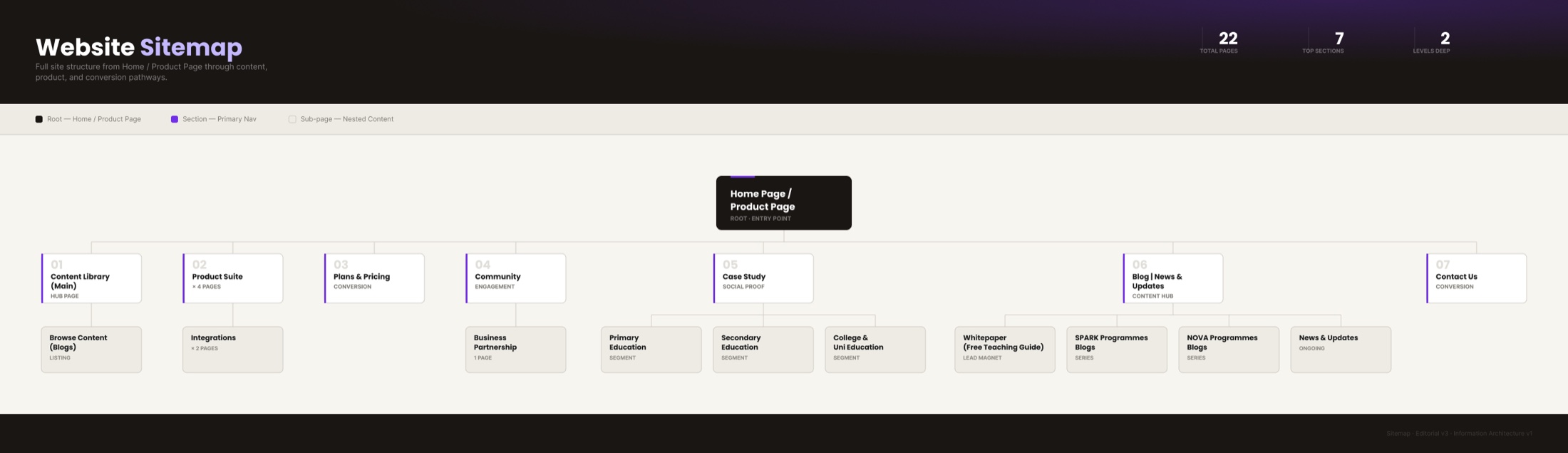Image resolution: width=1568 pixels, height=453 pixels.
Task: Select the SPARK Programmes Blogs card
Action: pyautogui.click(x=1117, y=350)
